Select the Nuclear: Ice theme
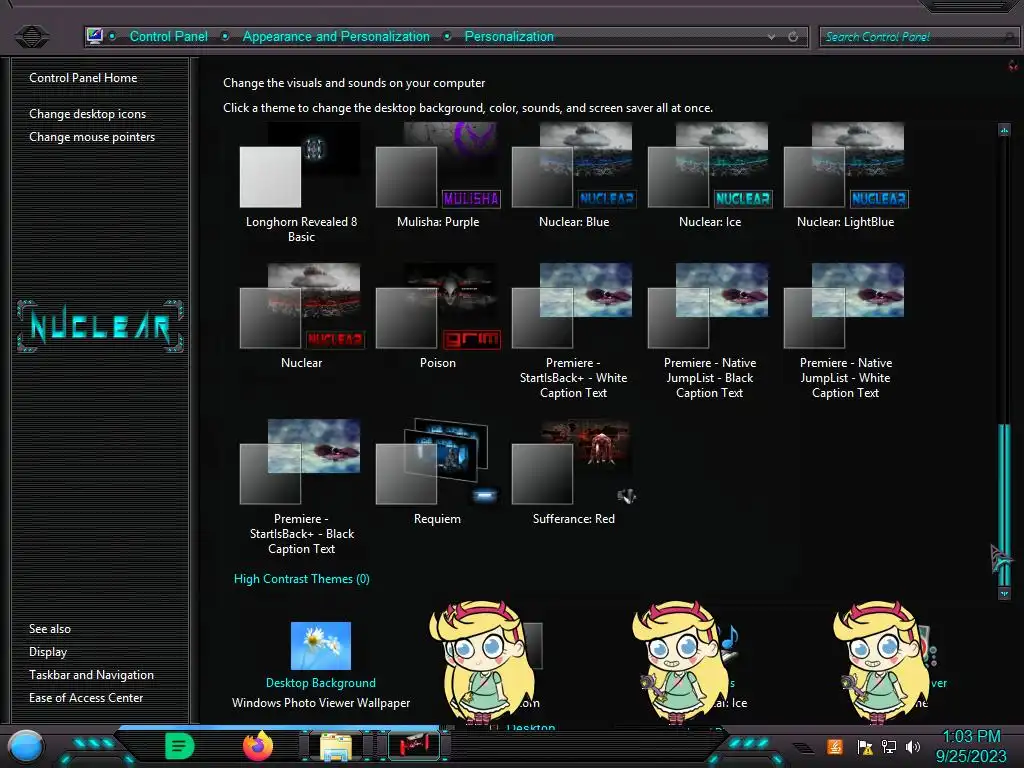The height and width of the screenshot is (768, 1024). click(710, 176)
